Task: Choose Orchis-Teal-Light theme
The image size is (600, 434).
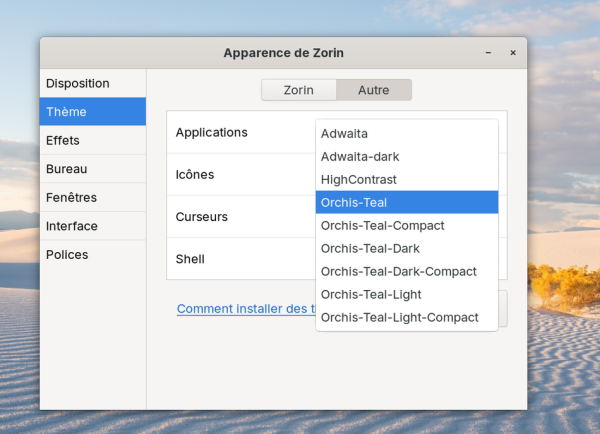Action: tap(406, 294)
